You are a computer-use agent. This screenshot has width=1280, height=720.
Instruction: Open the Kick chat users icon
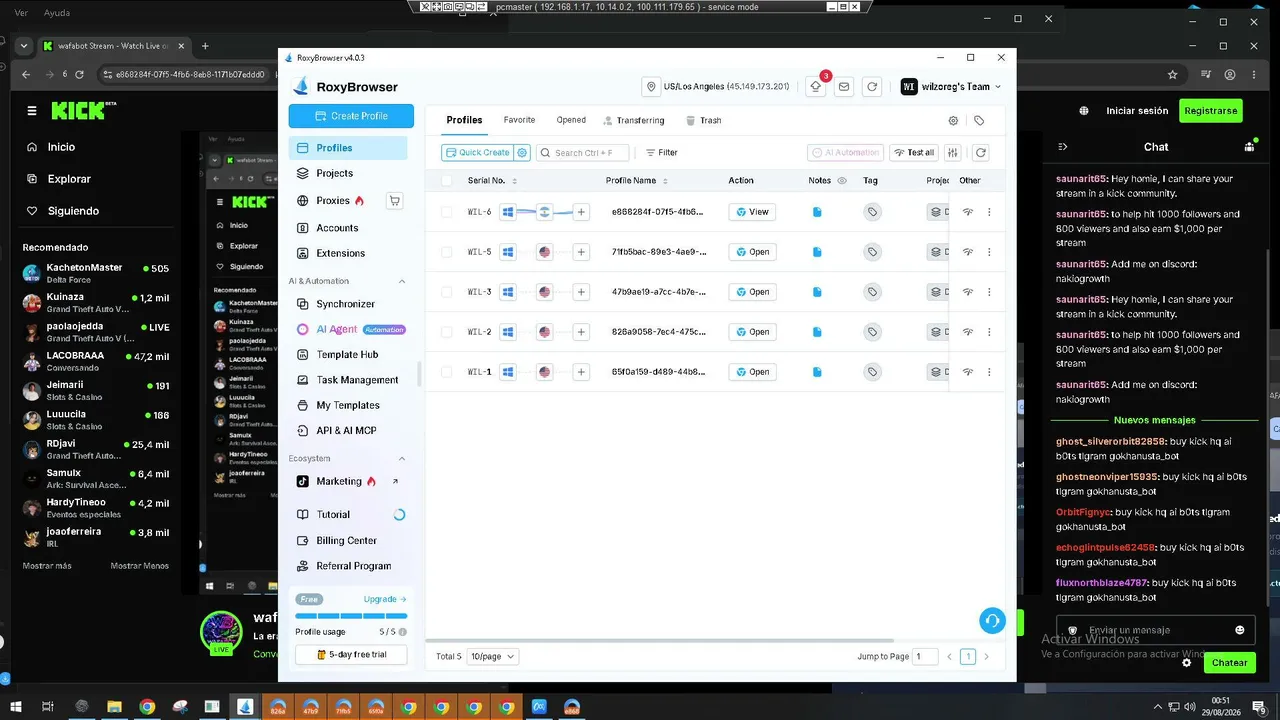pyautogui.click(x=1249, y=147)
